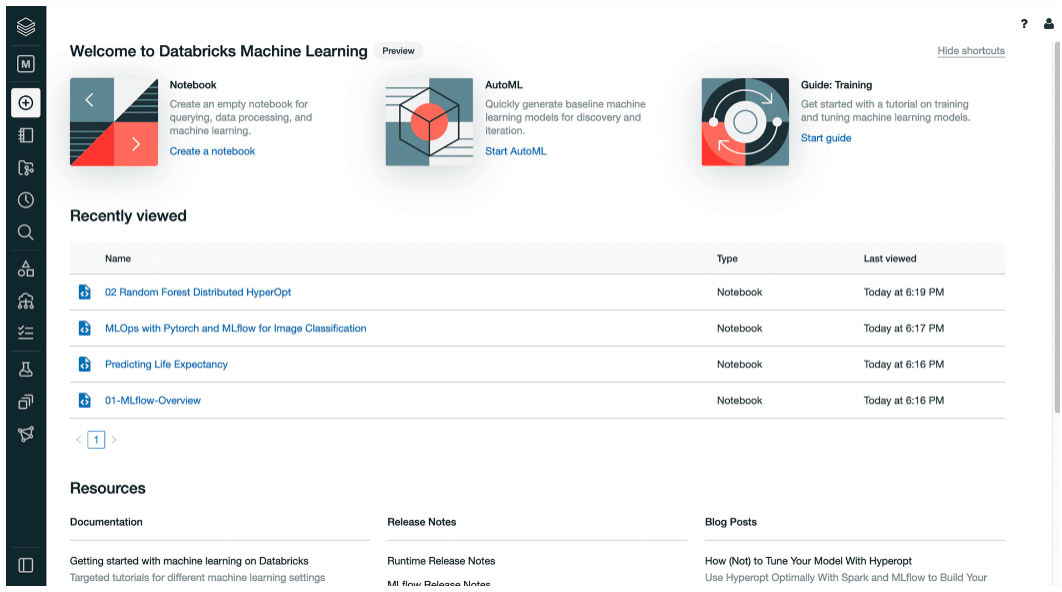Click notebook icon beside 02 Random Forest row
Screen dimensions: 1062x592
[85, 292]
